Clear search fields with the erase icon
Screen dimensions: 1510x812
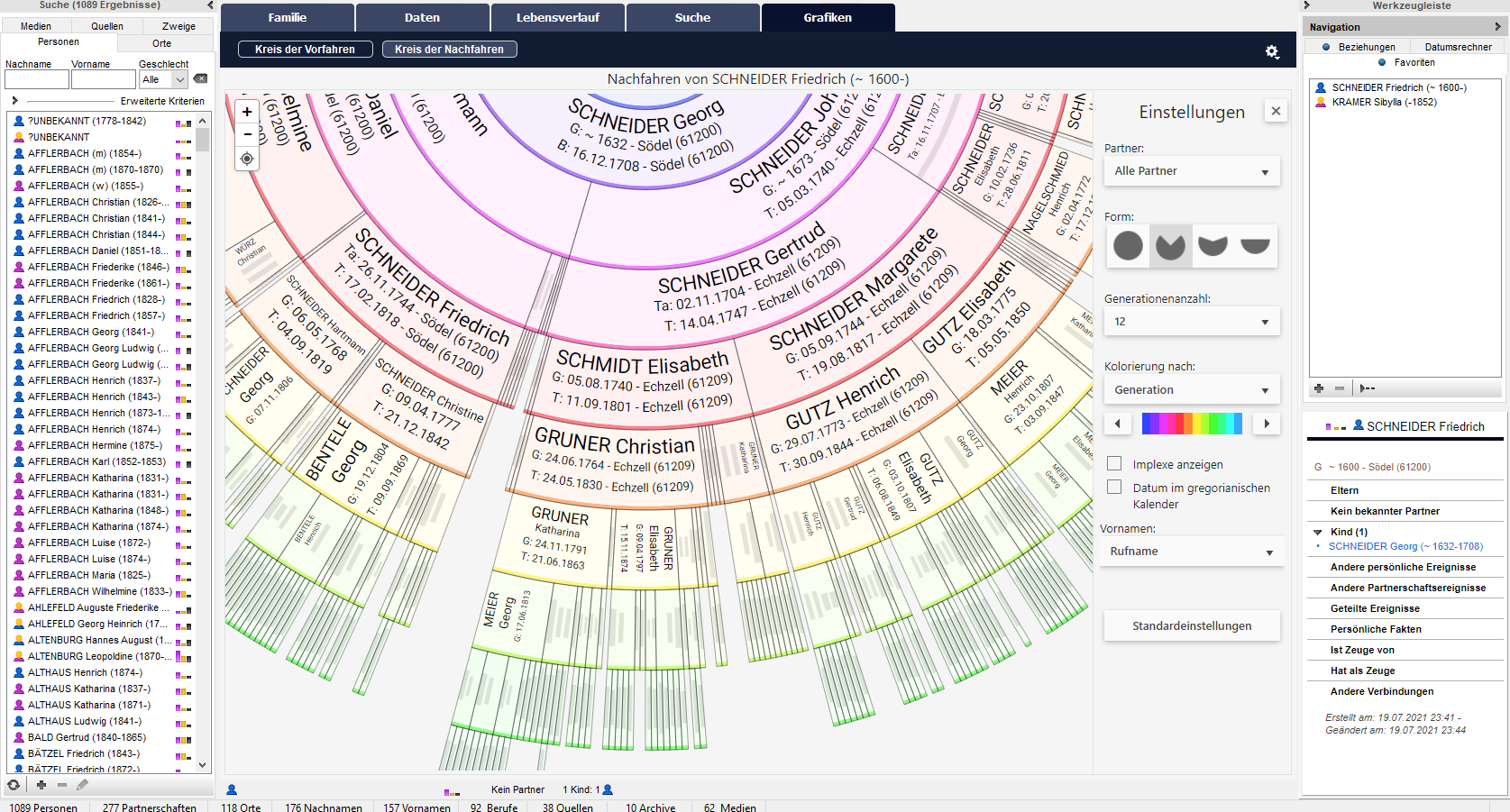tap(200, 79)
